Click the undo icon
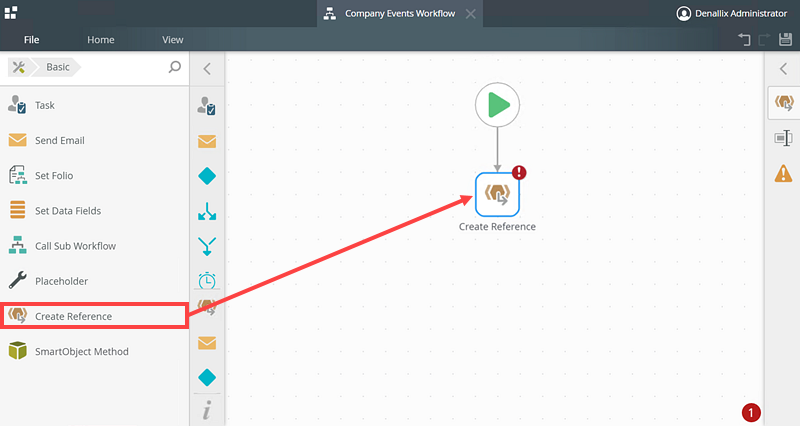The image size is (800, 426). tap(744, 39)
